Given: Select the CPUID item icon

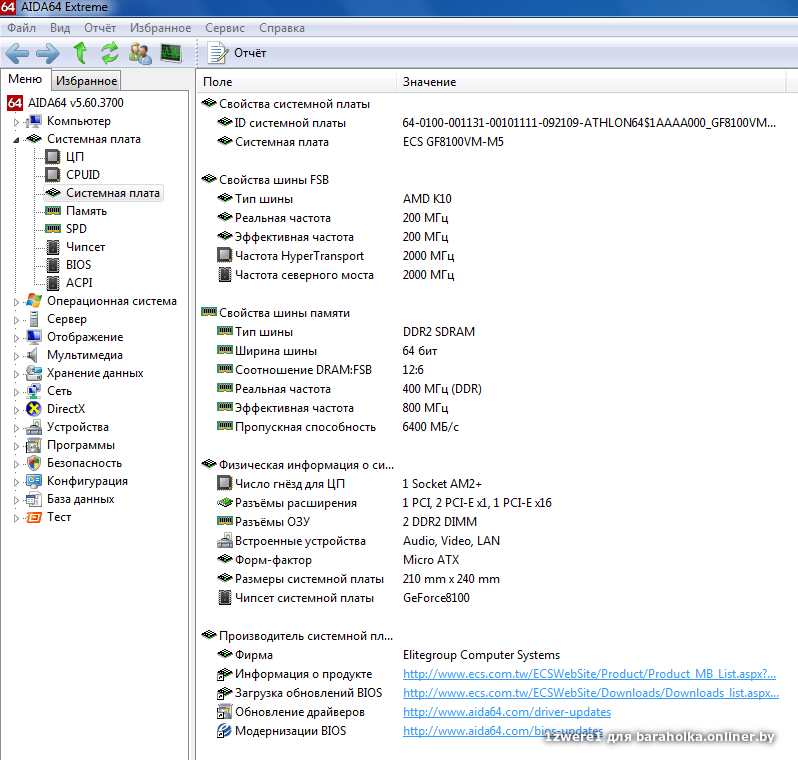Looking at the screenshot, I should 53,175.
